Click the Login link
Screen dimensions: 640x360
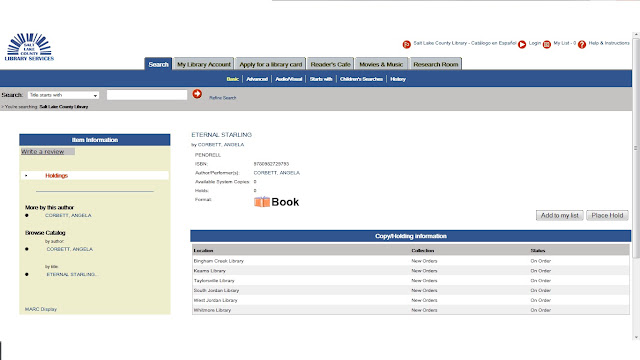(x=535, y=43)
